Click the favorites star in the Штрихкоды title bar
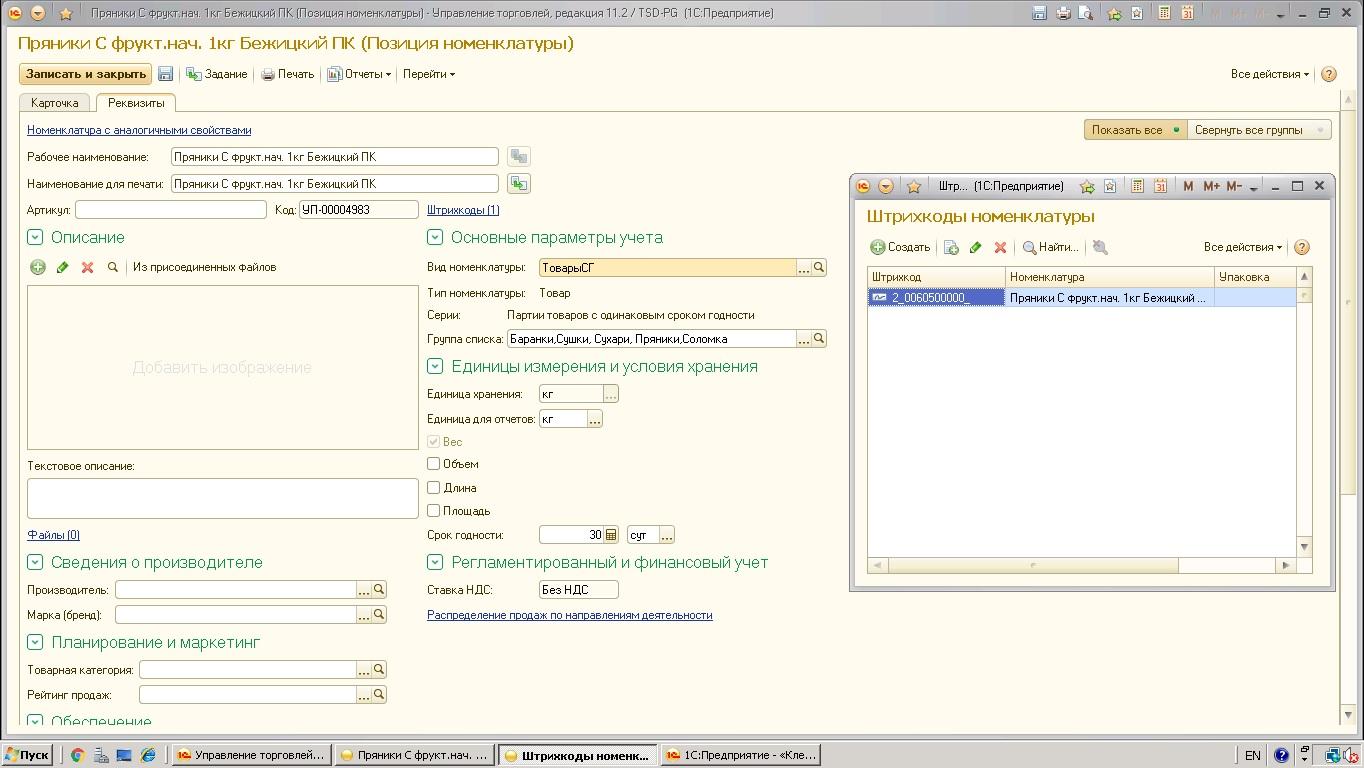 coord(913,186)
